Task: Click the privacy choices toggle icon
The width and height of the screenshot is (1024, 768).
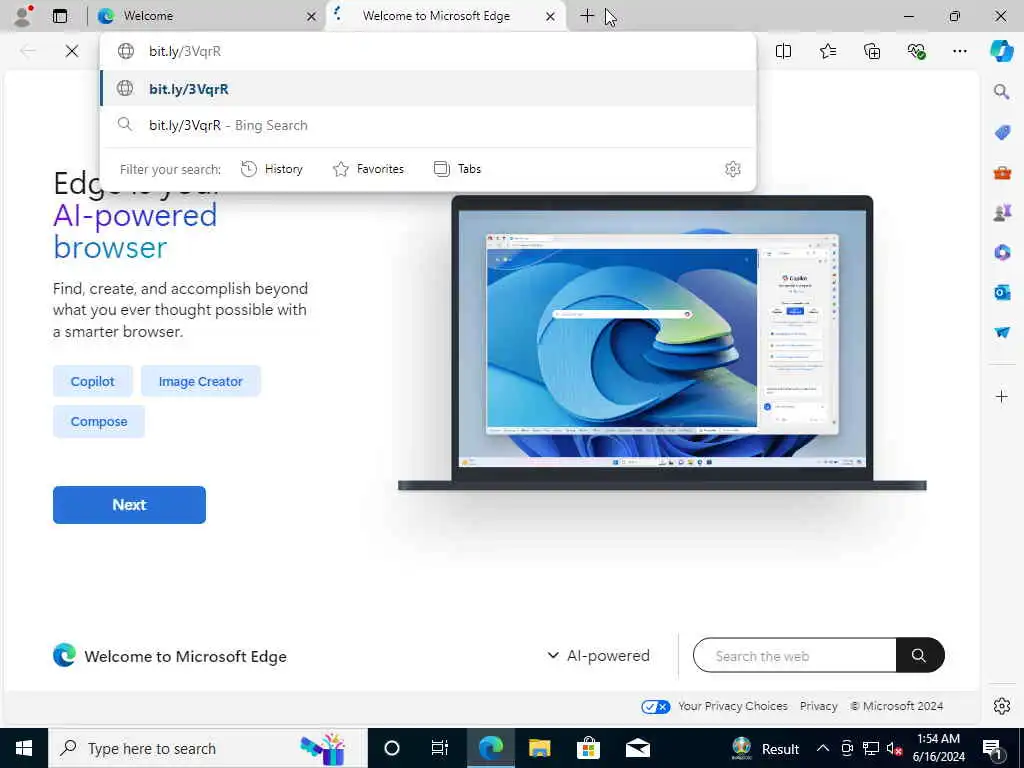Action: point(656,707)
